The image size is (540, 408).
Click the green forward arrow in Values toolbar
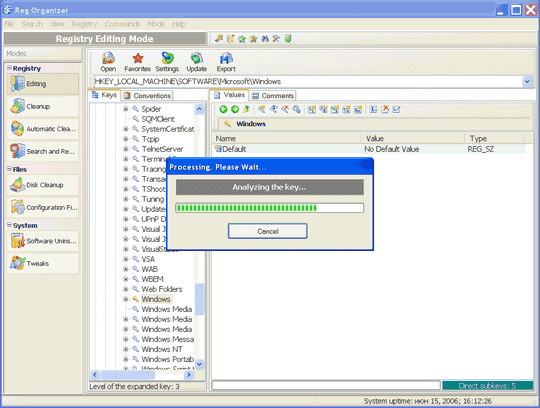(x=235, y=109)
